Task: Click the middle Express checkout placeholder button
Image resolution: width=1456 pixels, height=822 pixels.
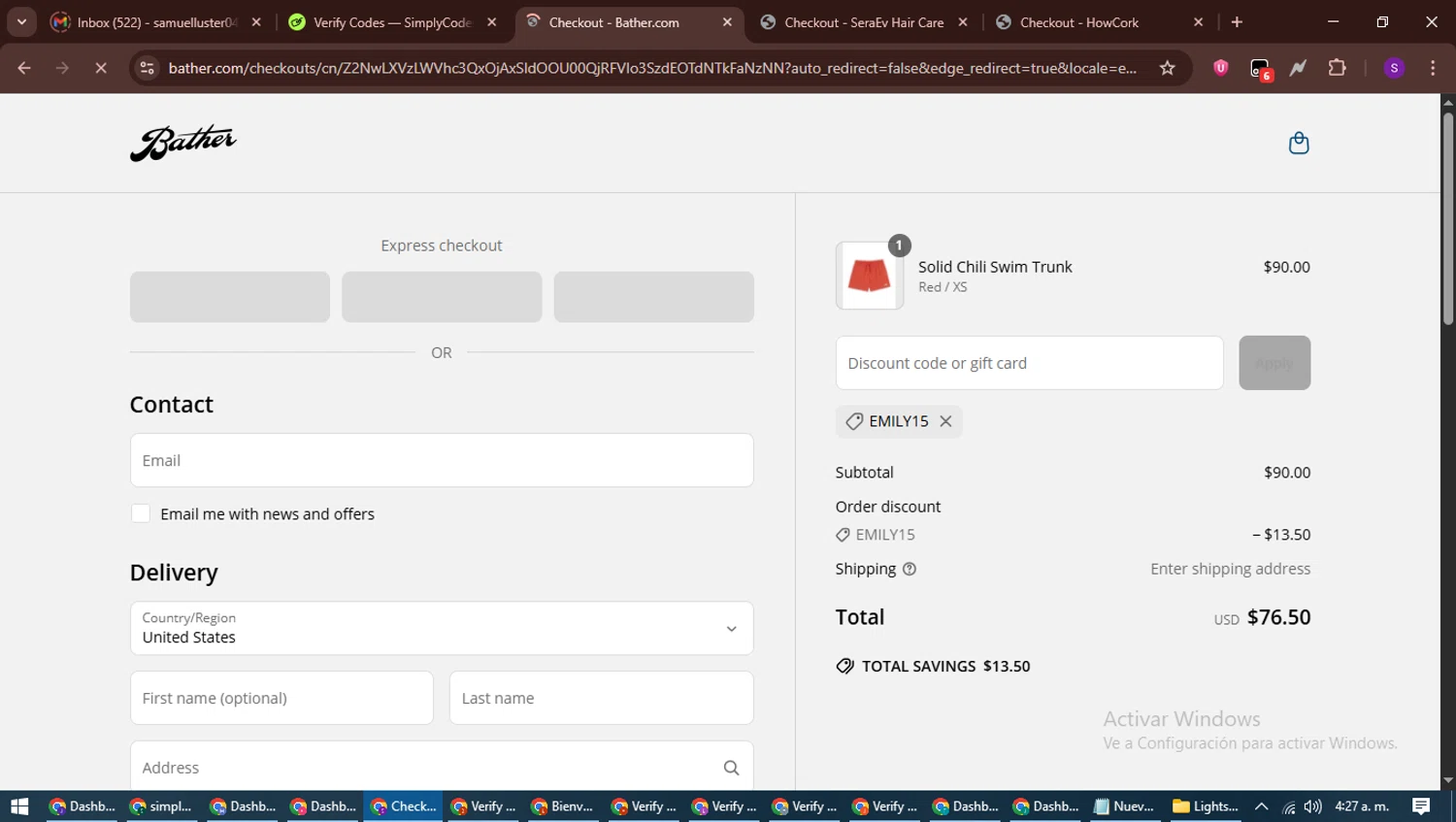Action: [442, 297]
